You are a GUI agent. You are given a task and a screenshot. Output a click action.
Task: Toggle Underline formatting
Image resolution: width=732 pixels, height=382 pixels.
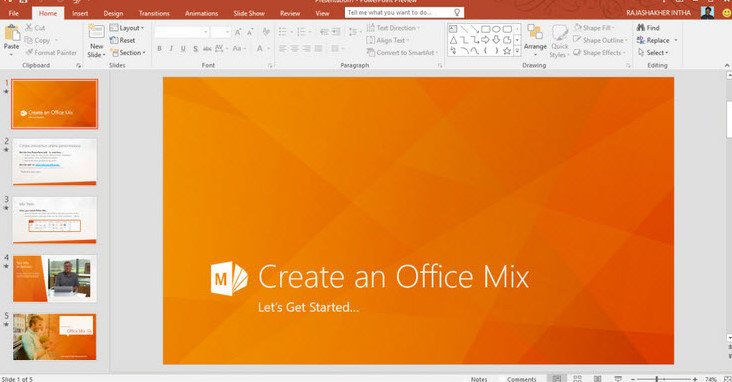tap(183, 49)
